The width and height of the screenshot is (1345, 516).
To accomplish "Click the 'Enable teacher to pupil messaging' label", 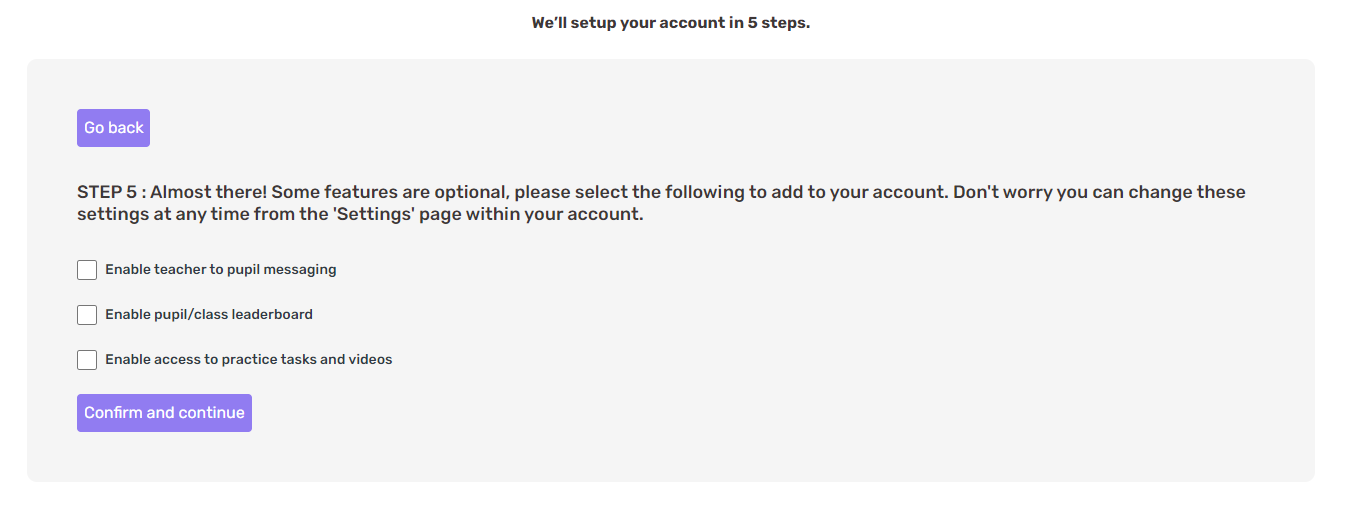I will pyautogui.click(x=221, y=270).
